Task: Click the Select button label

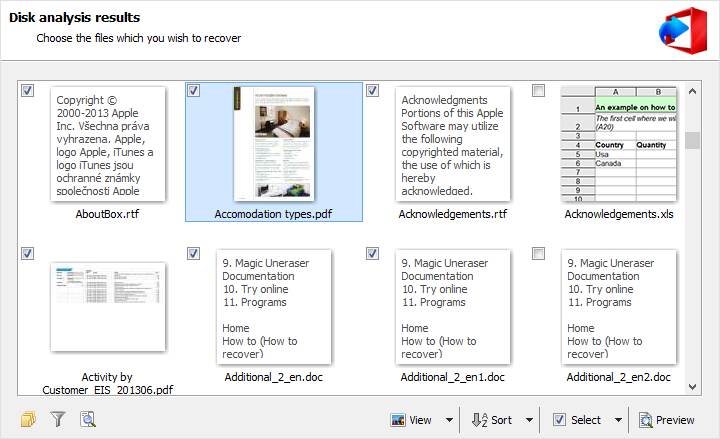Action: [x=586, y=420]
